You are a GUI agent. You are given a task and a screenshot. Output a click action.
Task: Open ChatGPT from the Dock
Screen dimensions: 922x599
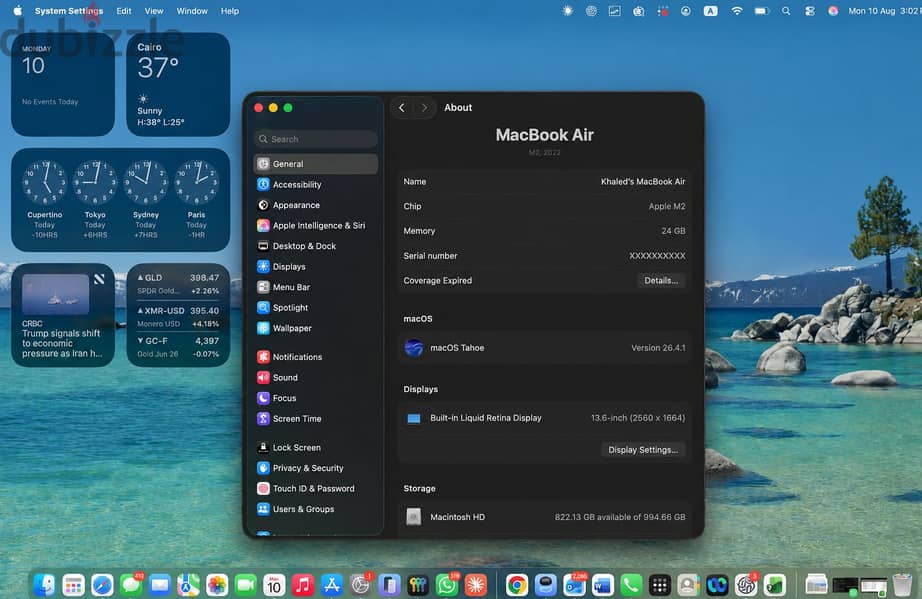[x=746, y=585]
